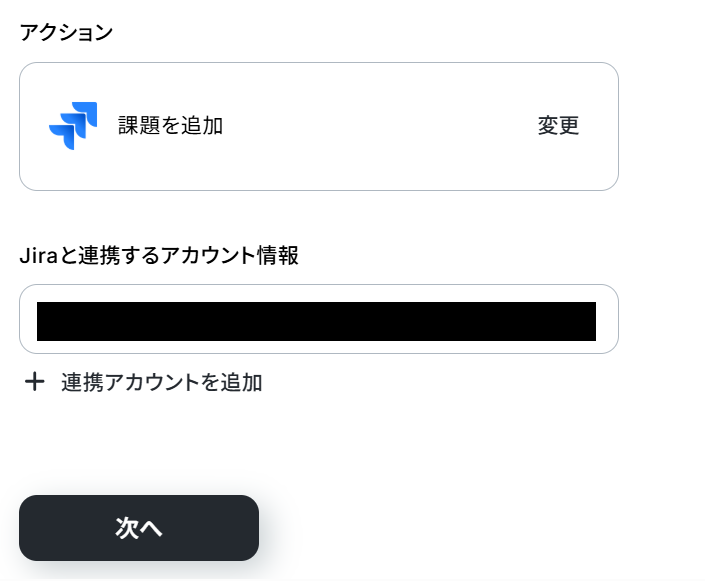The width and height of the screenshot is (705, 581).
Task: Click the blue Jira icon in action card
Action: (x=73, y=125)
